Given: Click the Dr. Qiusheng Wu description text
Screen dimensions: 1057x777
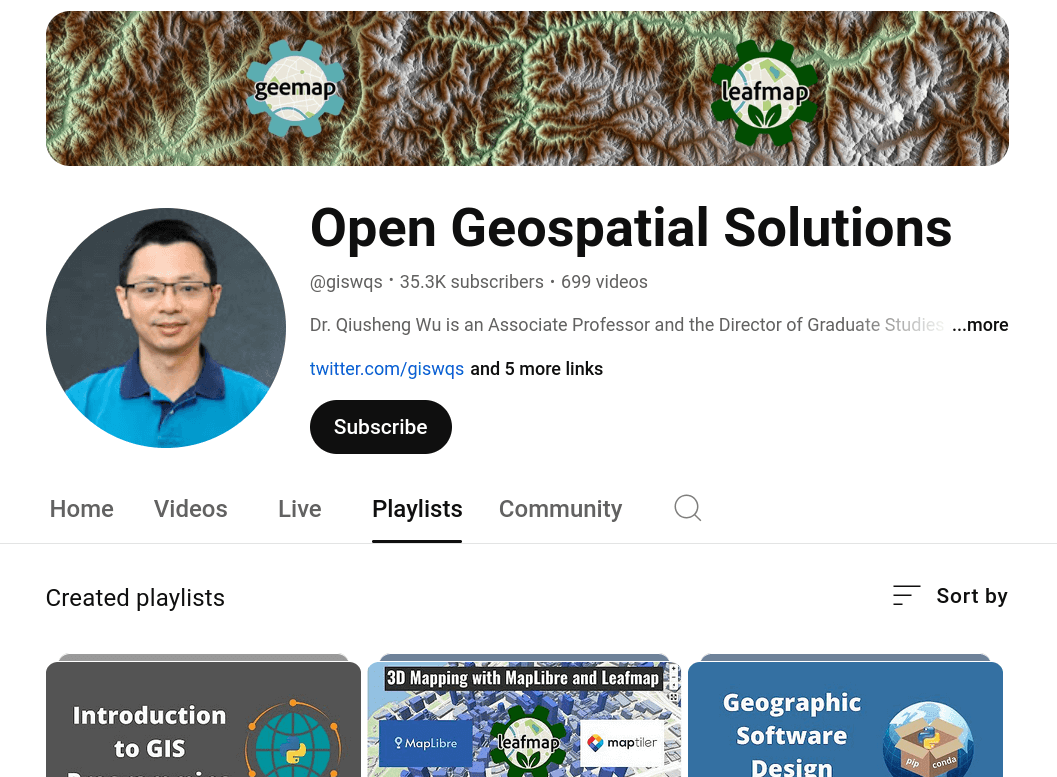Looking at the screenshot, I should pyautogui.click(x=626, y=325).
